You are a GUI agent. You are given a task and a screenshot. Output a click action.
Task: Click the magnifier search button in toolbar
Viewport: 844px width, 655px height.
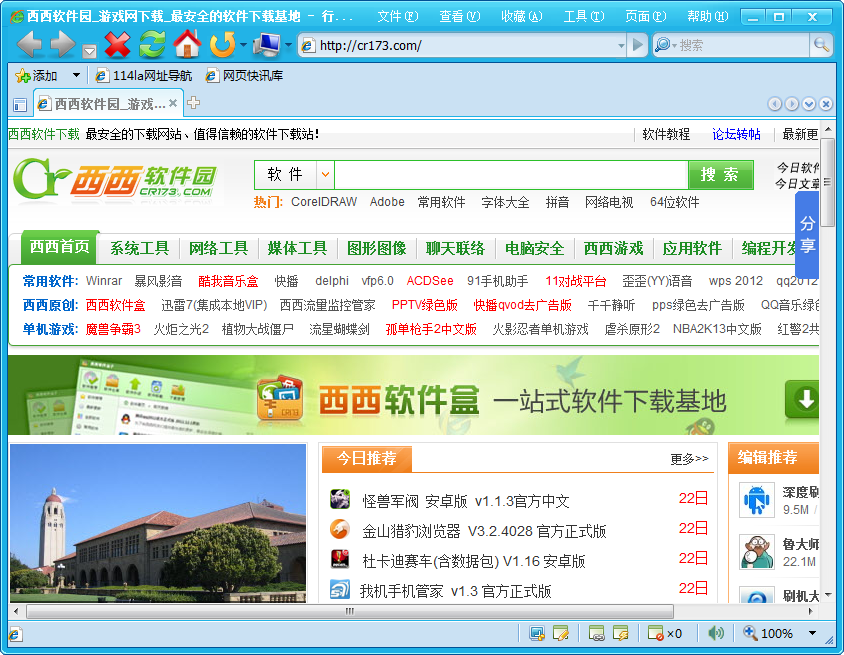tap(821, 45)
